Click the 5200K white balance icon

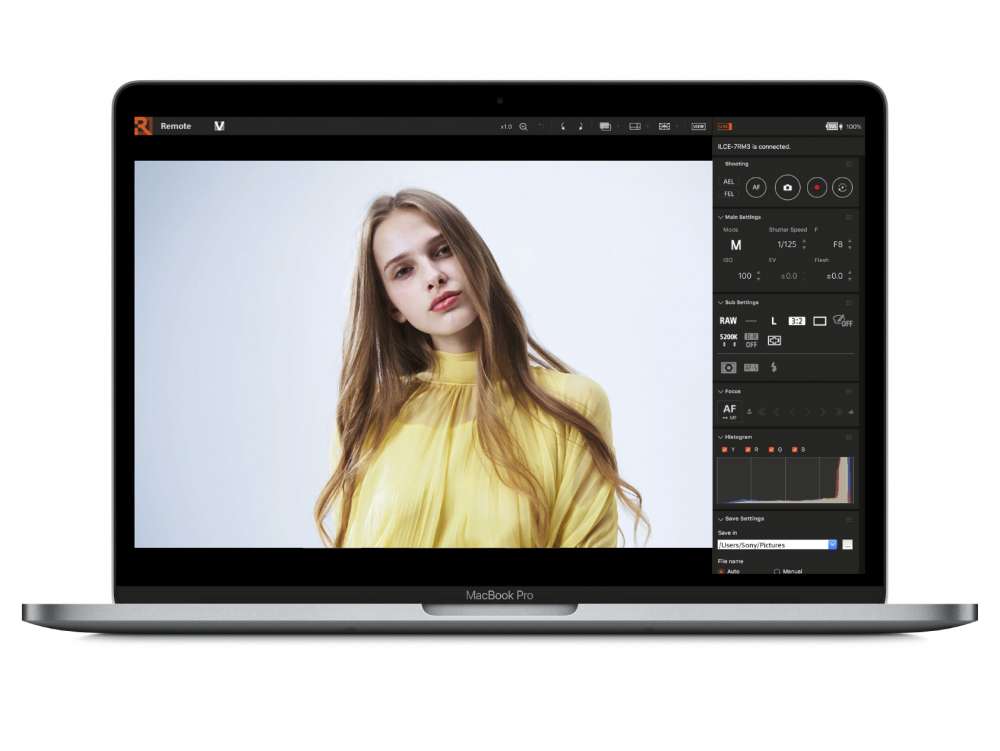[728, 340]
